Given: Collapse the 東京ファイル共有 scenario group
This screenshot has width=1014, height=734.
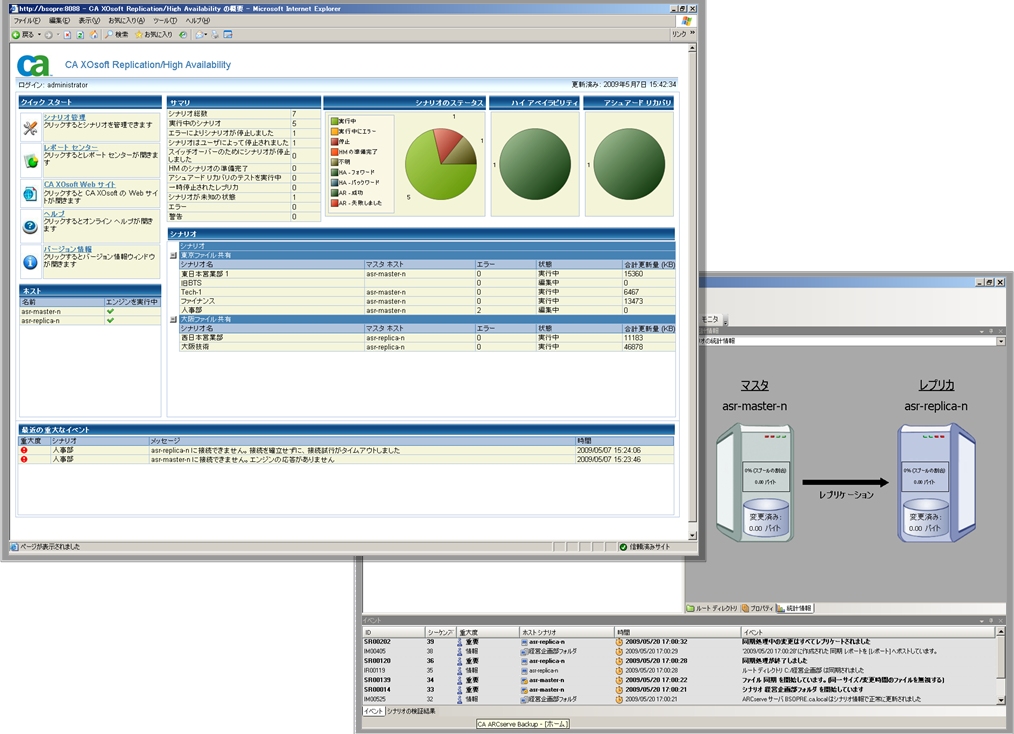Looking at the screenshot, I should (173, 255).
